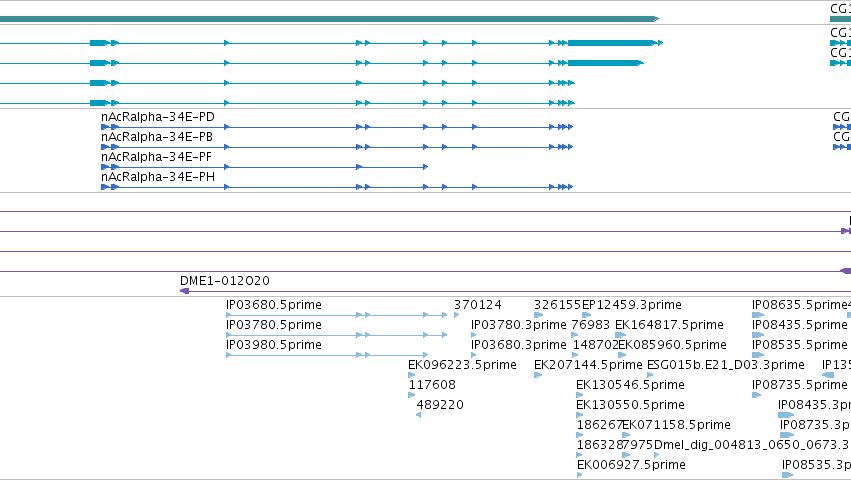
Task: Open the IP03680.5prime EST label
Action: [274, 305]
